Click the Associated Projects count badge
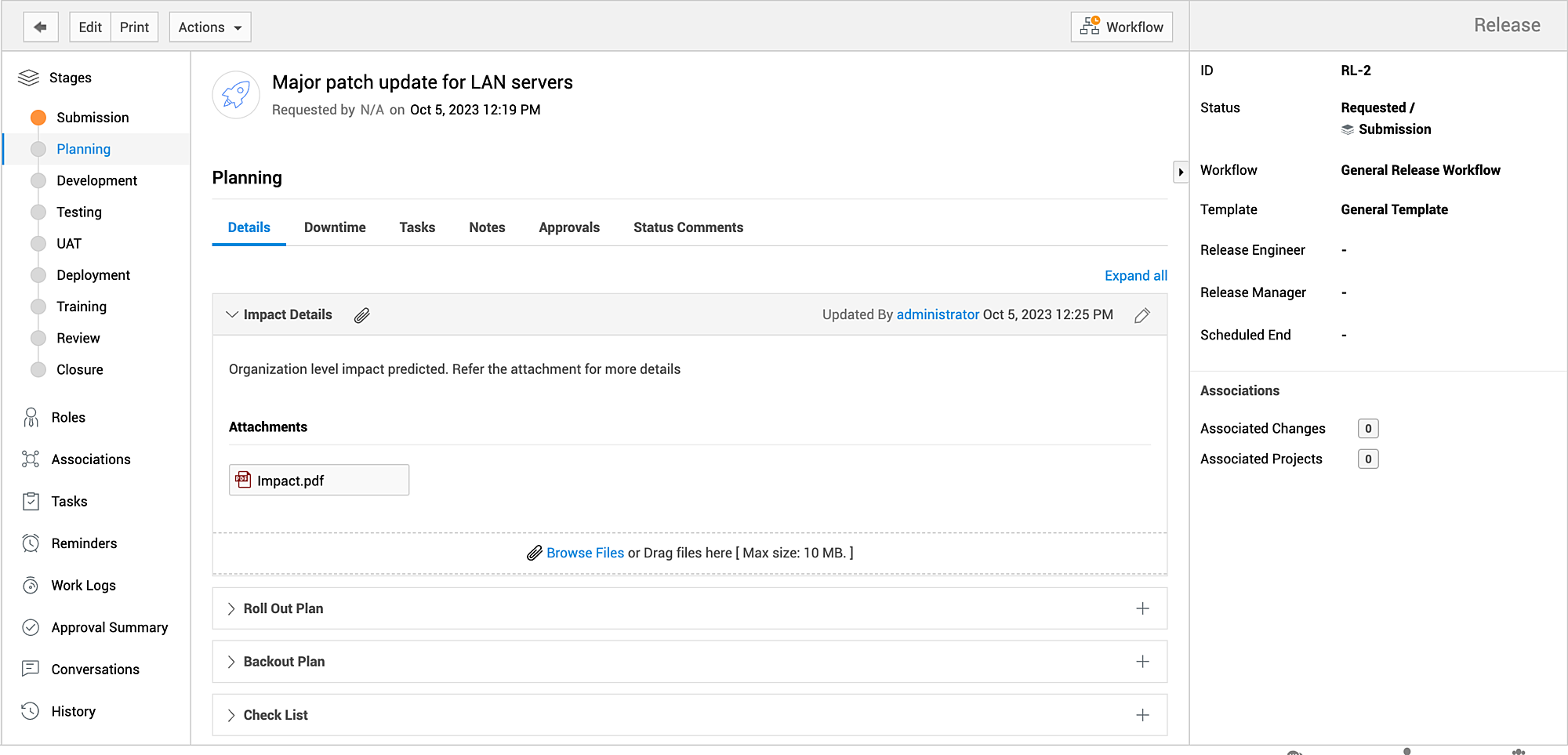This screenshot has width=1568, height=755. pos(1368,459)
